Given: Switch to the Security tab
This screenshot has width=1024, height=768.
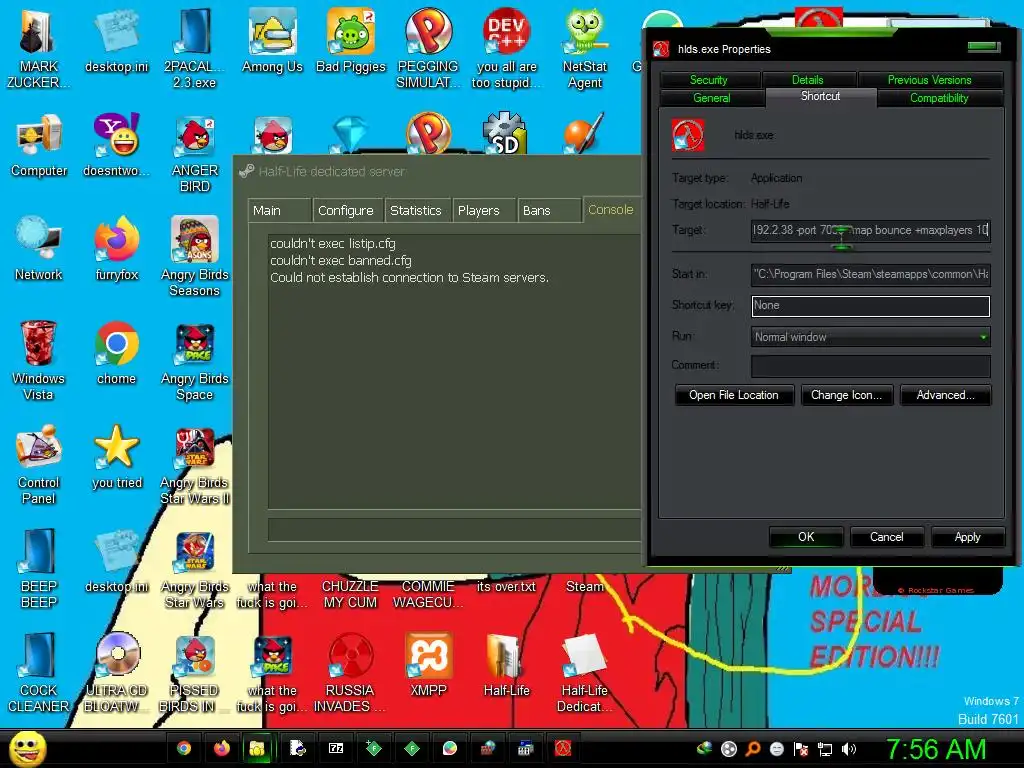Looking at the screenshot, I should tap(709, 80).
